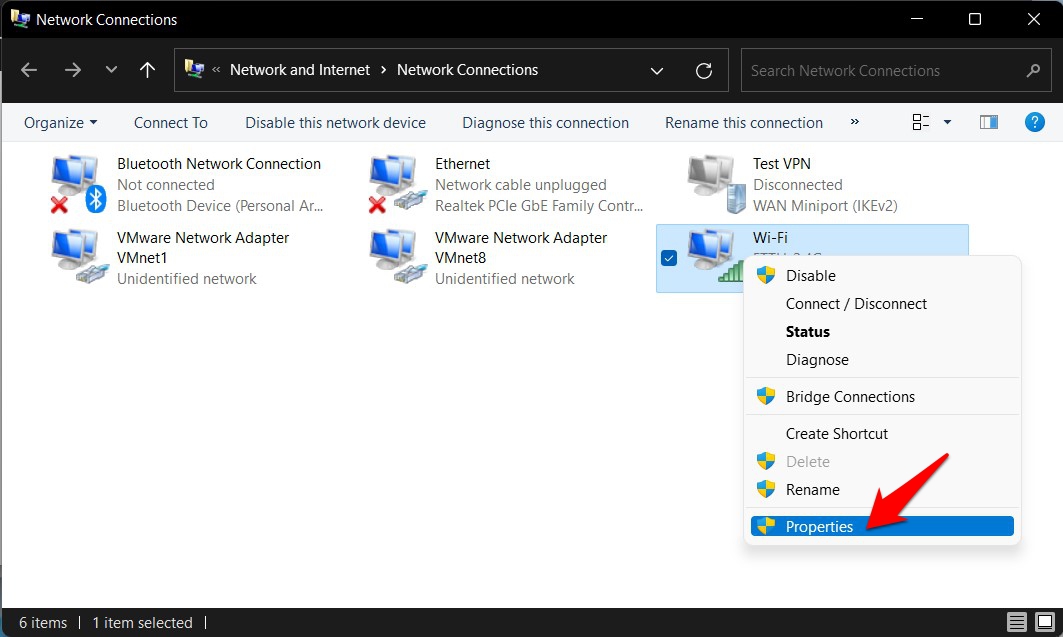Select Bridge Connections in context menu
The width and height of the screenshot is (1063, 637).
pos(850,397)
